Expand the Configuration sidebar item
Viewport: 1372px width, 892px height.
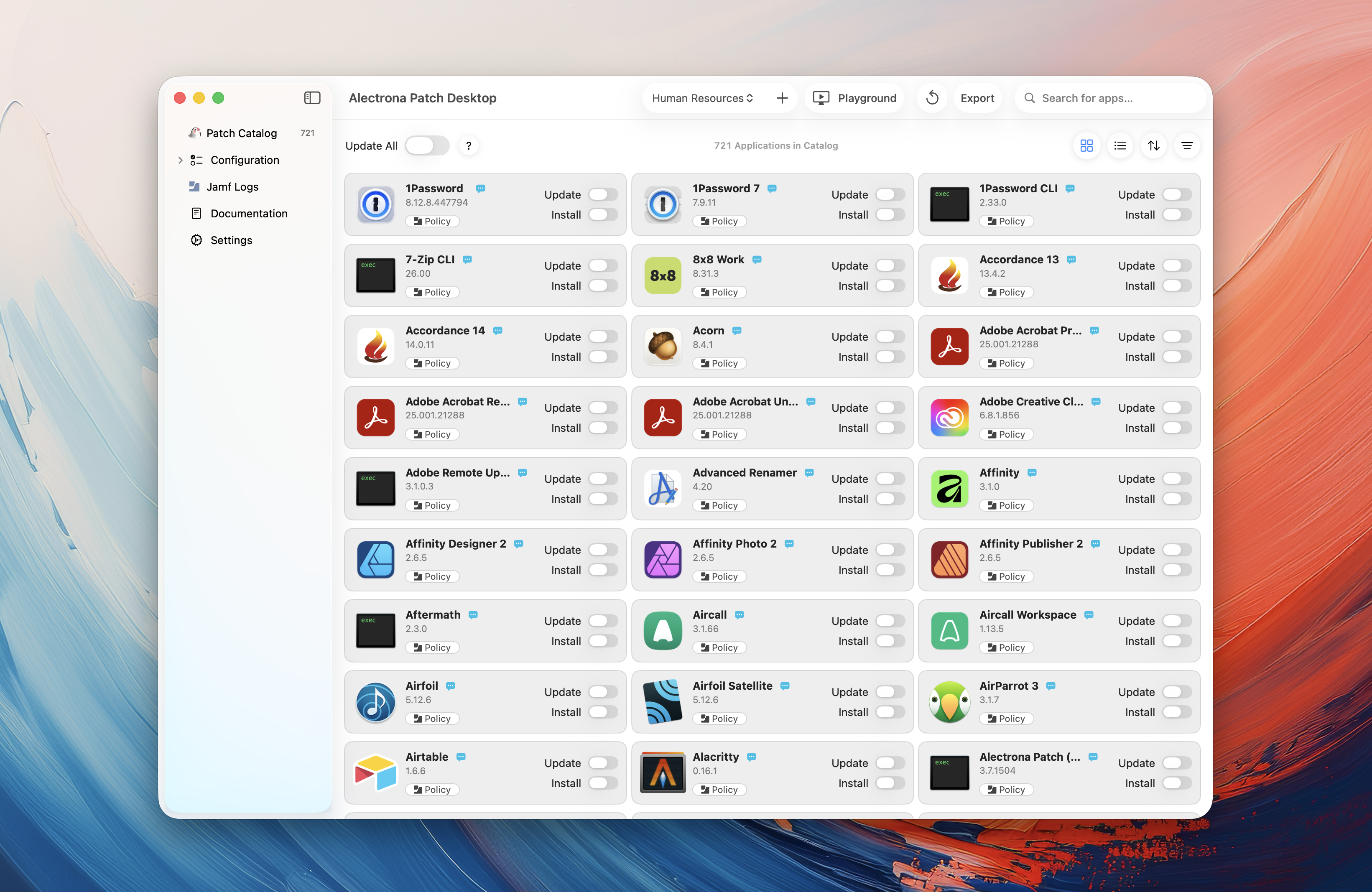coord(181,160)
